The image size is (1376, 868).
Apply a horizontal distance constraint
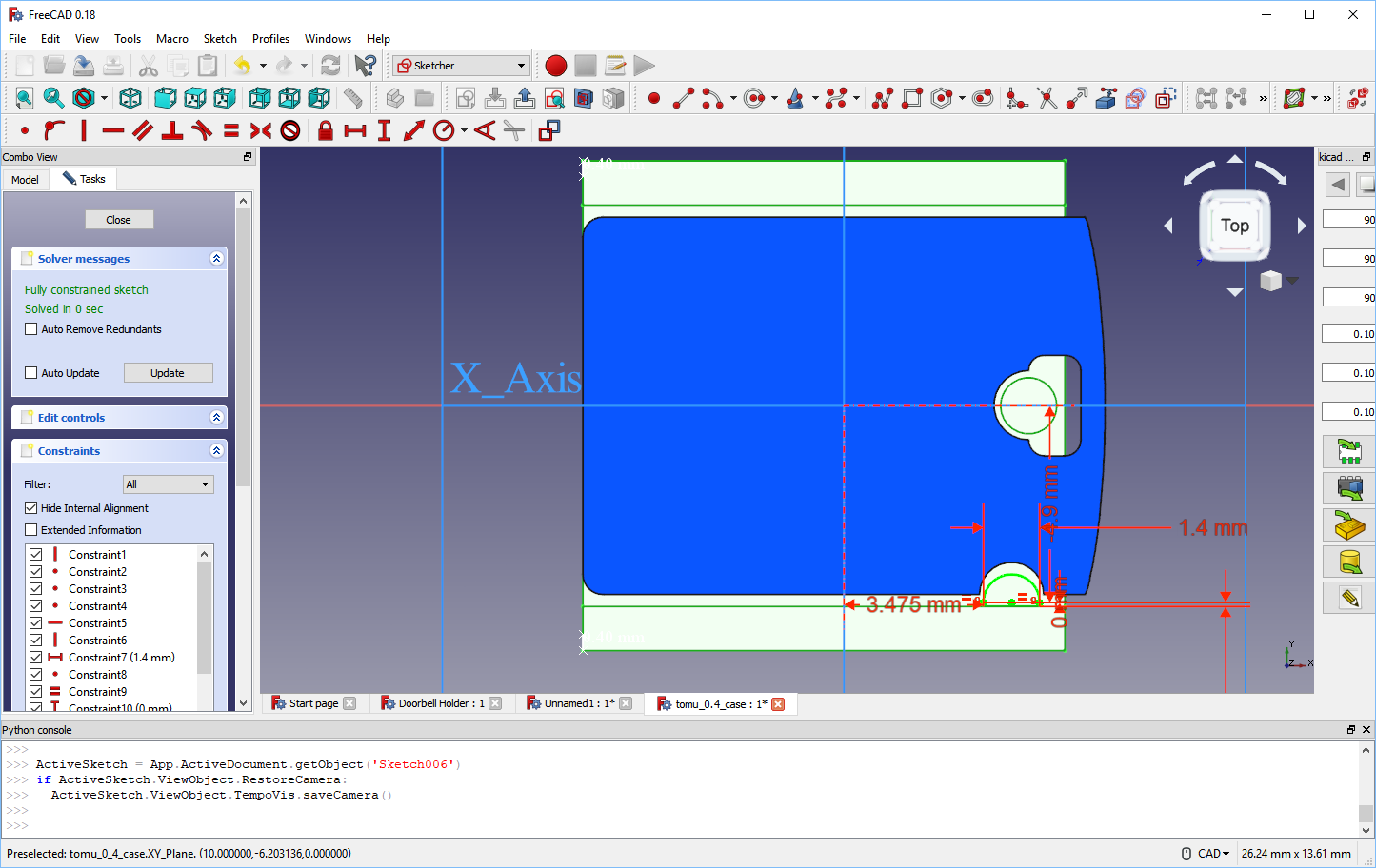pyautogui.click(x=354, y=130)
